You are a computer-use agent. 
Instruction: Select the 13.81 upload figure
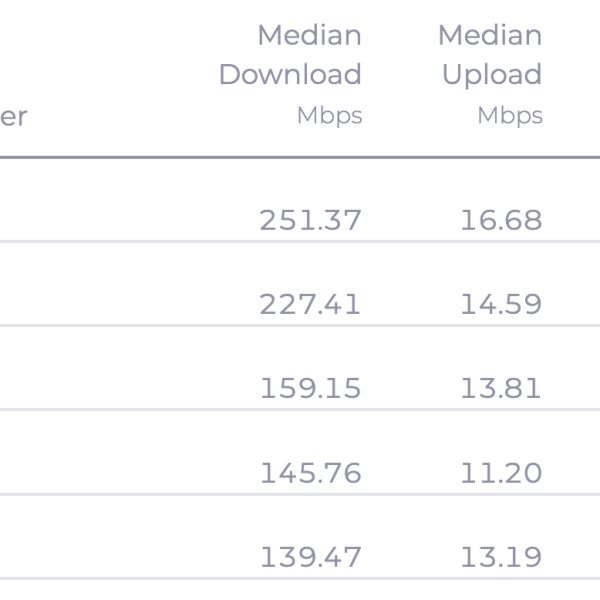click(500, 388)
